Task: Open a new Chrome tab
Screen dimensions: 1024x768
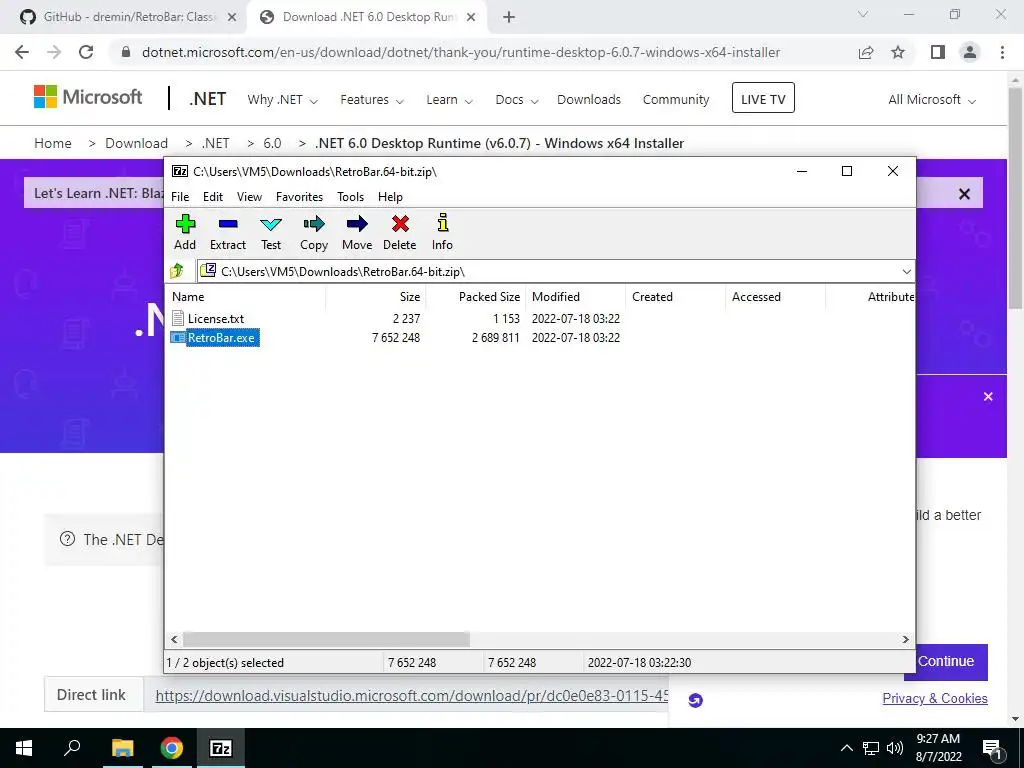Action: click(x=509, y=17)
